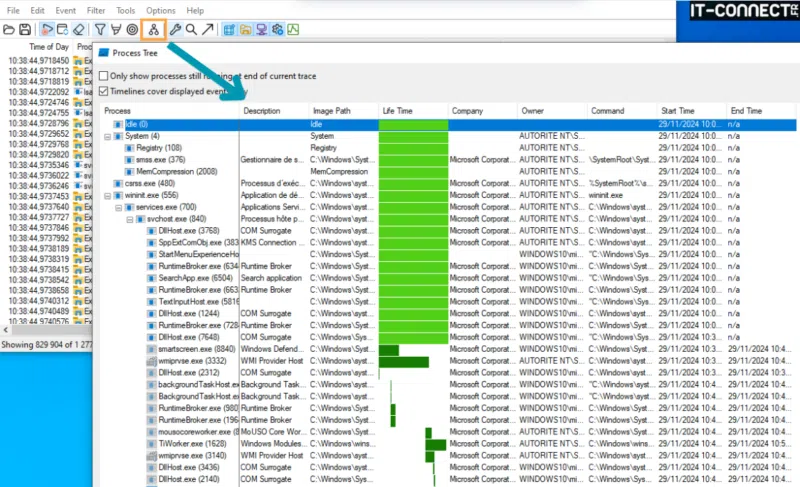Viewport: 800px width, 487px height.
Task: Collapse the services.exe (700) tree node
Action: [118, 208]
